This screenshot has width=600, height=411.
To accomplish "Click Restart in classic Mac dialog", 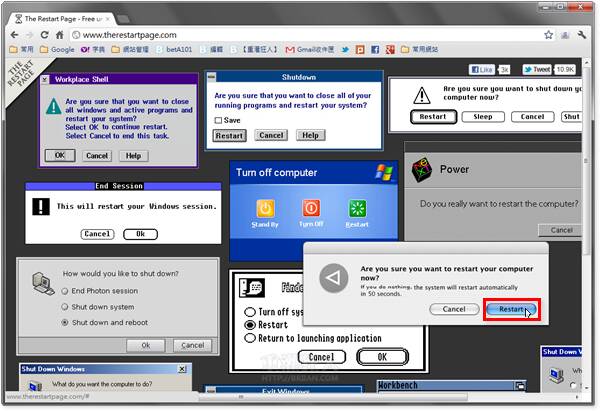I will coord(433,117).
